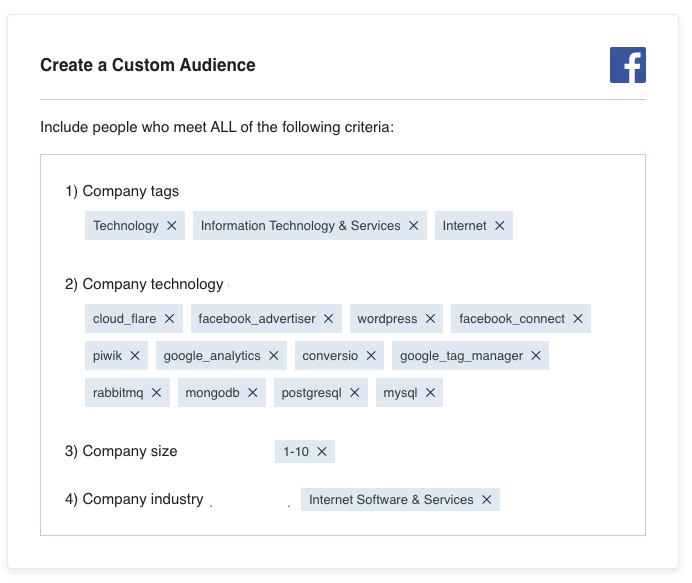The width and height of the screenshot is (692, 583).
Task: Select the facebook_advertiser chip text
Action: 257,319
